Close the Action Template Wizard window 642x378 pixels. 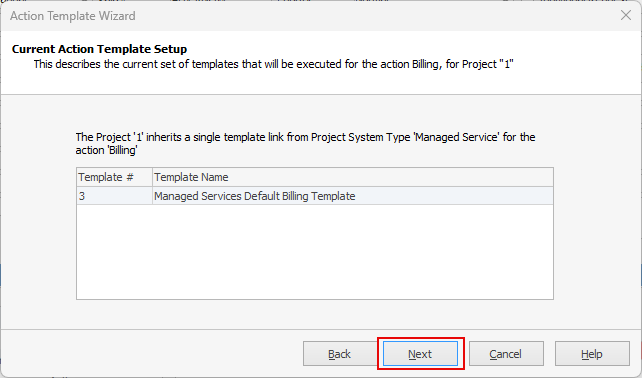pos(626,16)
